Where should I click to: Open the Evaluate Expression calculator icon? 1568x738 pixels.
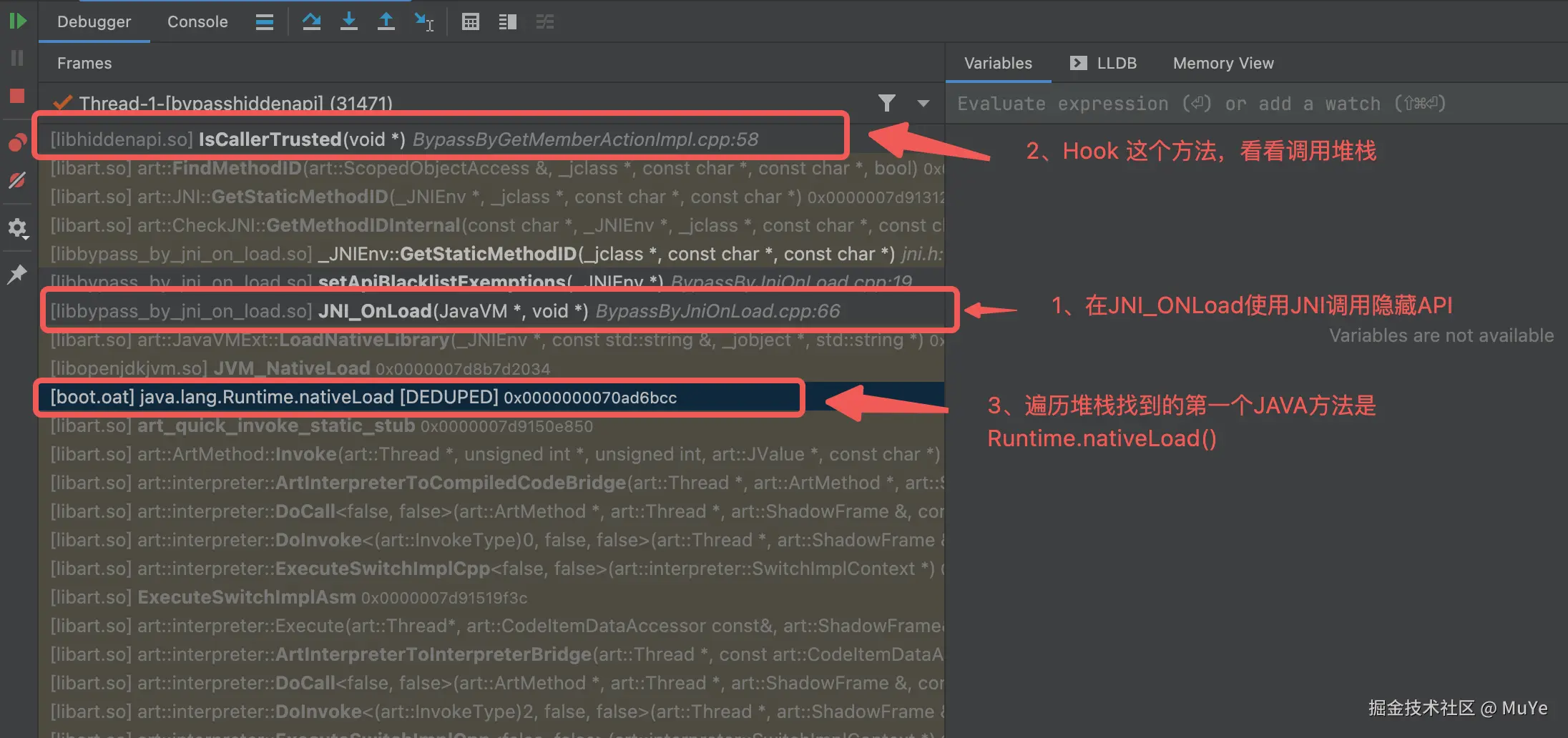coord(470,21)
